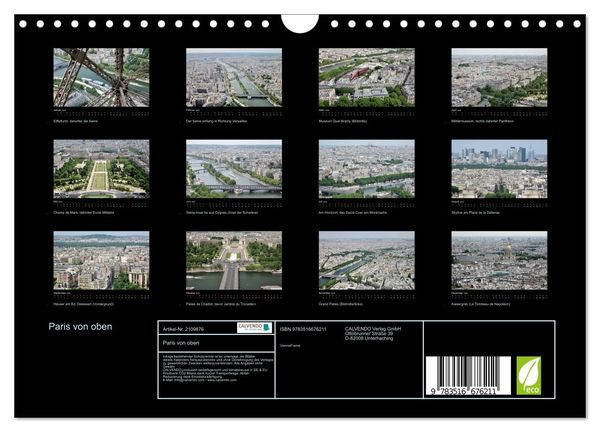Click caption 'Museum Quai Branly'
This screenshot has width=600, height=432.
343,121
